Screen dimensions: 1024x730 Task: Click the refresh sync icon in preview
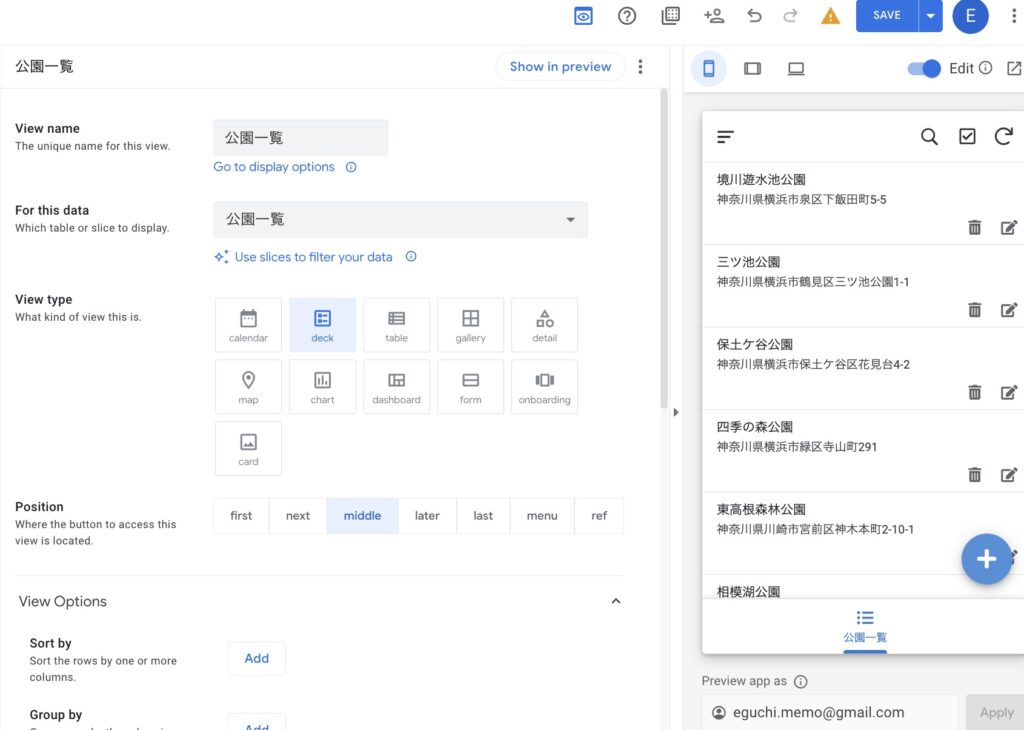(x=1003, y=137)
